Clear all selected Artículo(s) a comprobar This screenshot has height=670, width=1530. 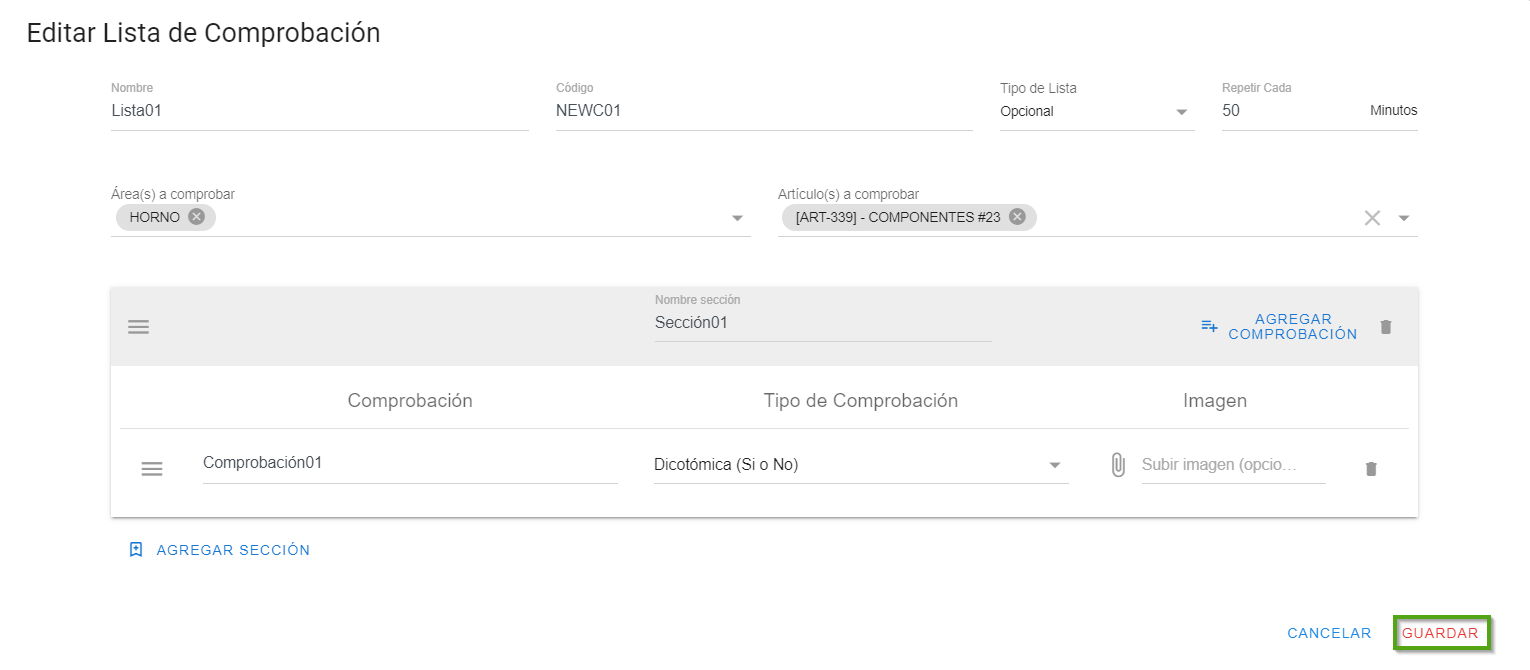[x=1372, y=218]
